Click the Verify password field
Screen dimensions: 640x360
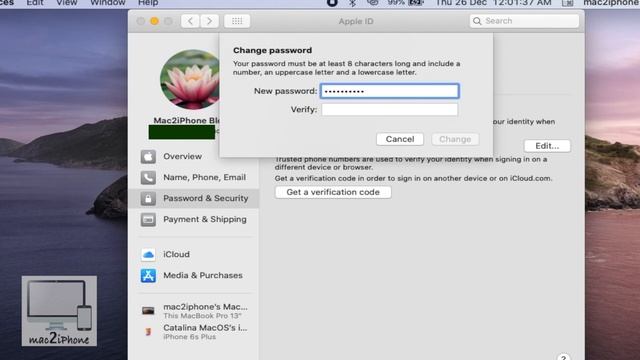point(389,109)
